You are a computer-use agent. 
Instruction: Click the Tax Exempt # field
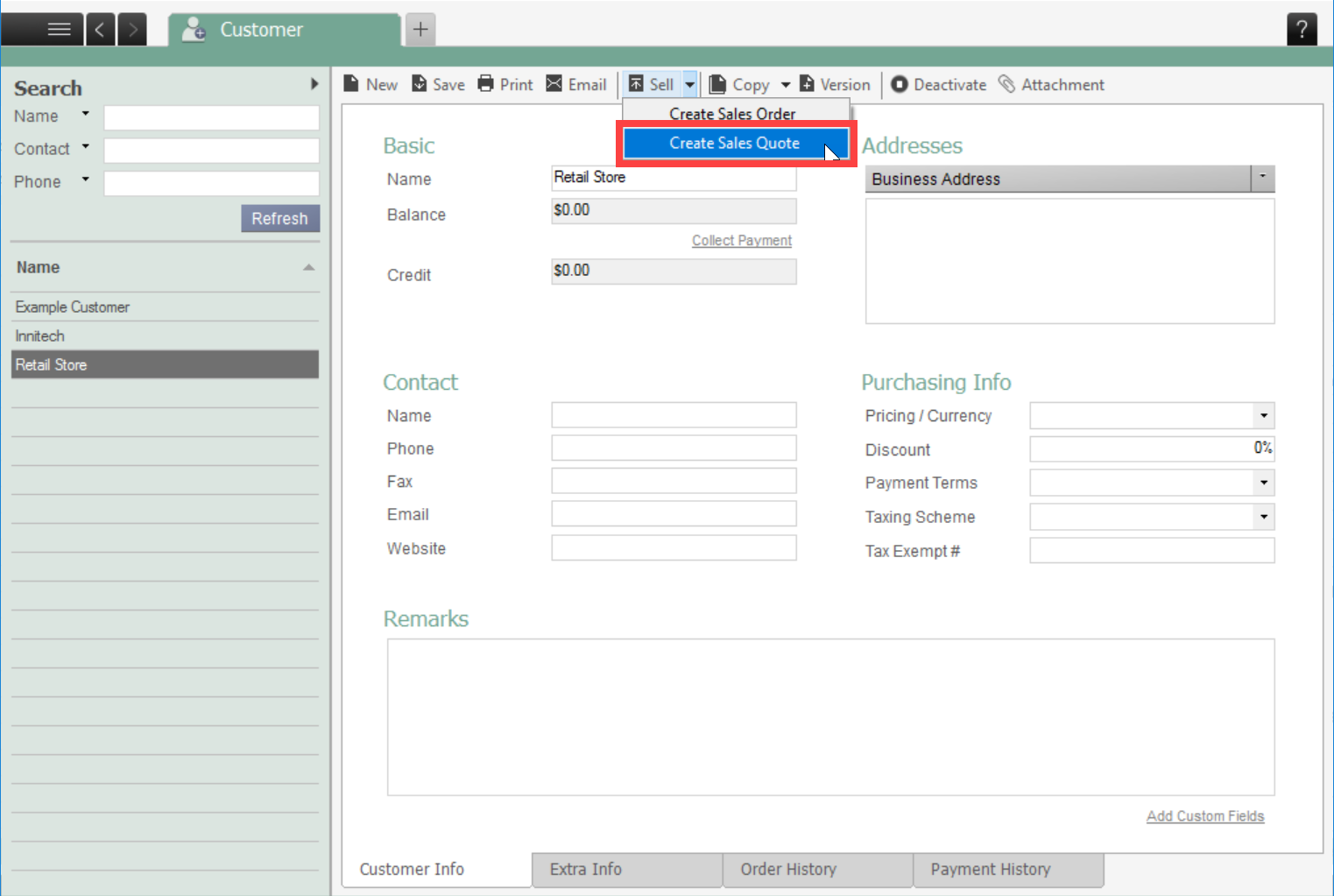[x=1152, y=550]
